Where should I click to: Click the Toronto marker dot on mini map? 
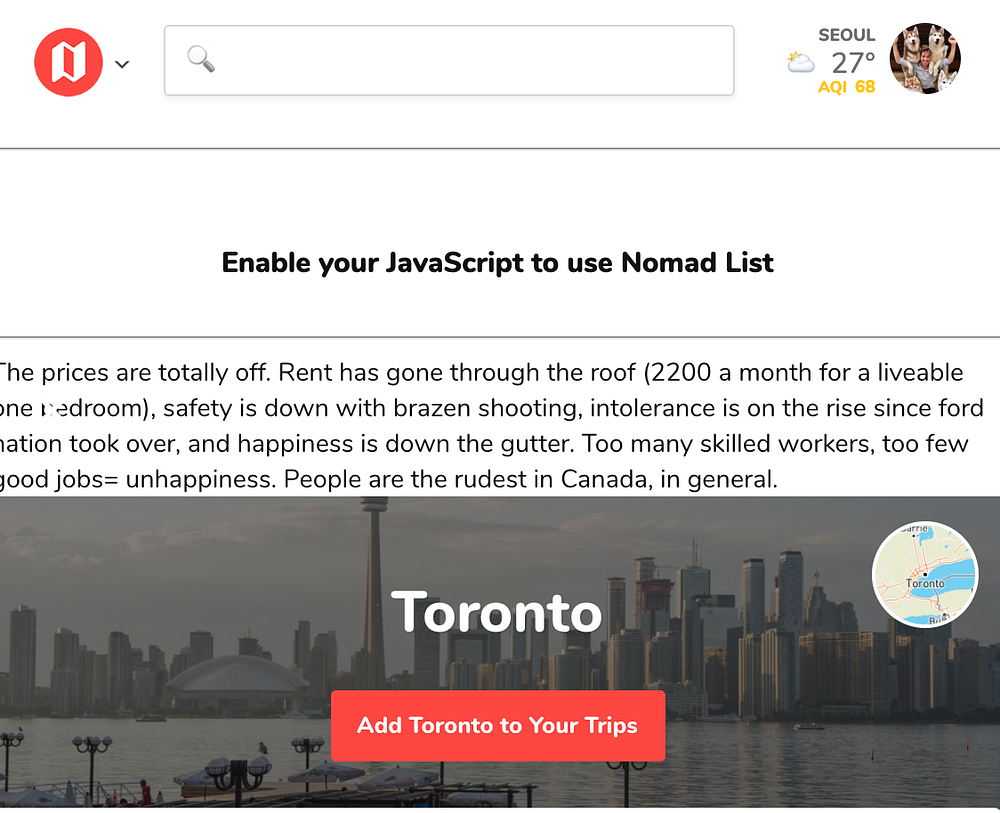pyautogui.click(x=925, y=575)
